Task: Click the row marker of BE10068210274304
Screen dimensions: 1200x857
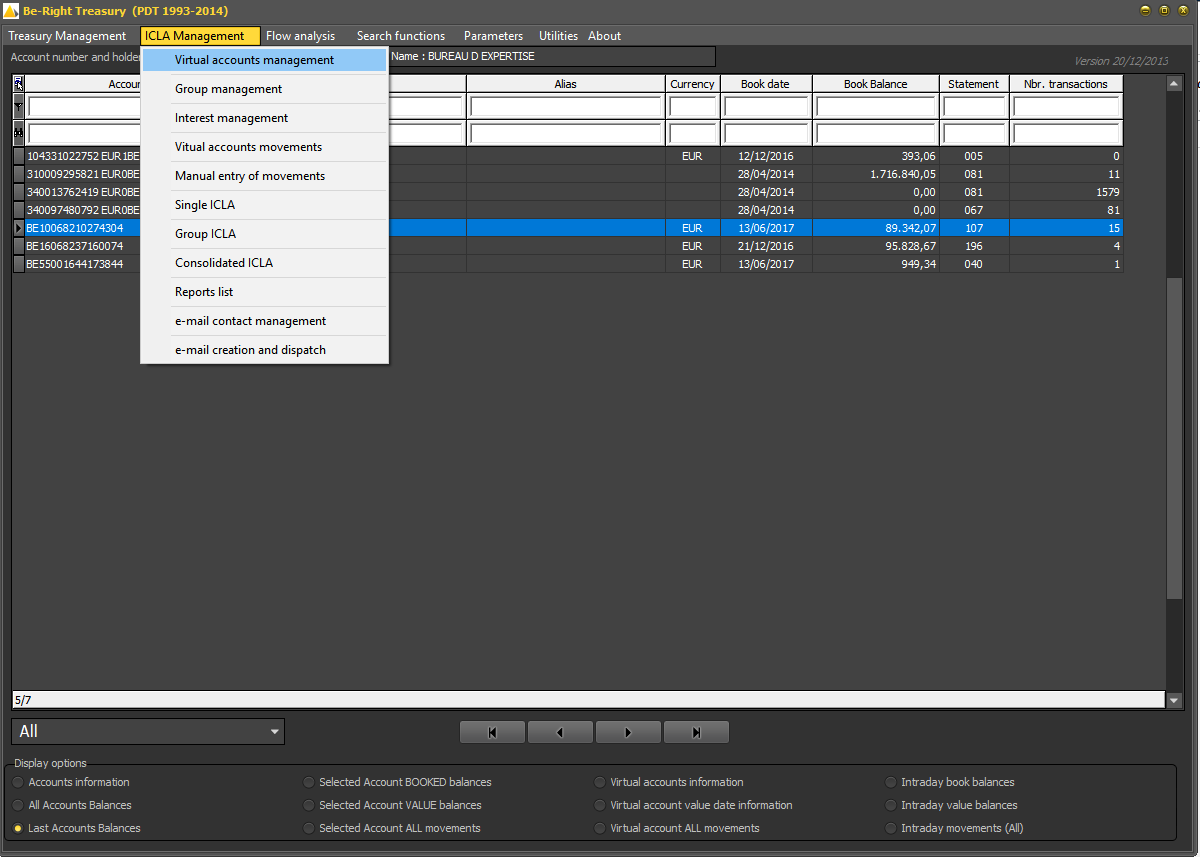Action: 18,228
